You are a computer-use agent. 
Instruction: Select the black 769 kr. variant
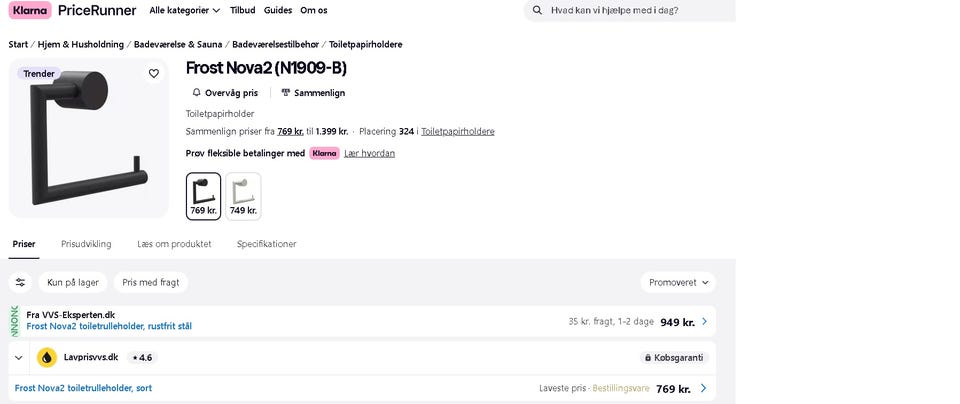click(203, 196)
